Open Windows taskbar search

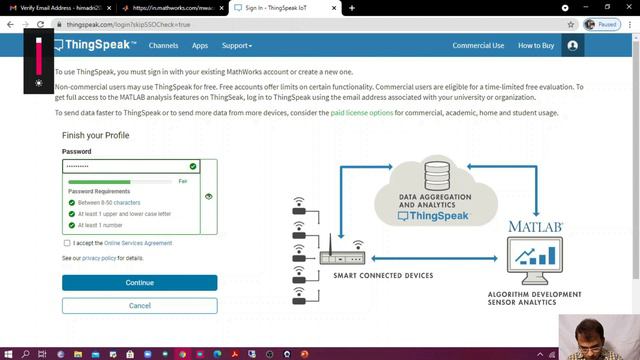pyautogui.click(x=25, y=354)
